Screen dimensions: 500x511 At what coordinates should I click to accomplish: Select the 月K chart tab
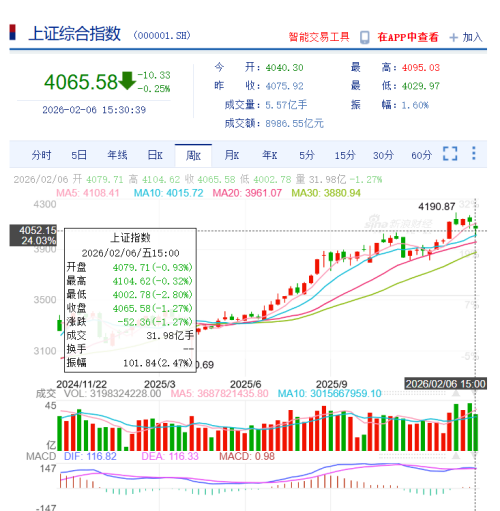(232, 155)
